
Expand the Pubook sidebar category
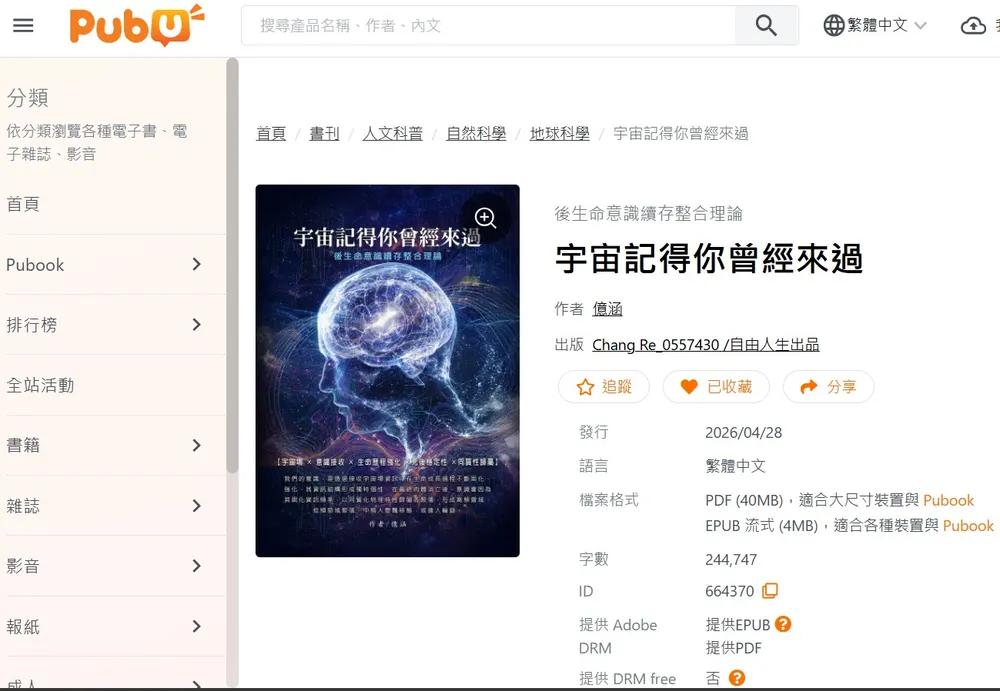click(104, 265)
